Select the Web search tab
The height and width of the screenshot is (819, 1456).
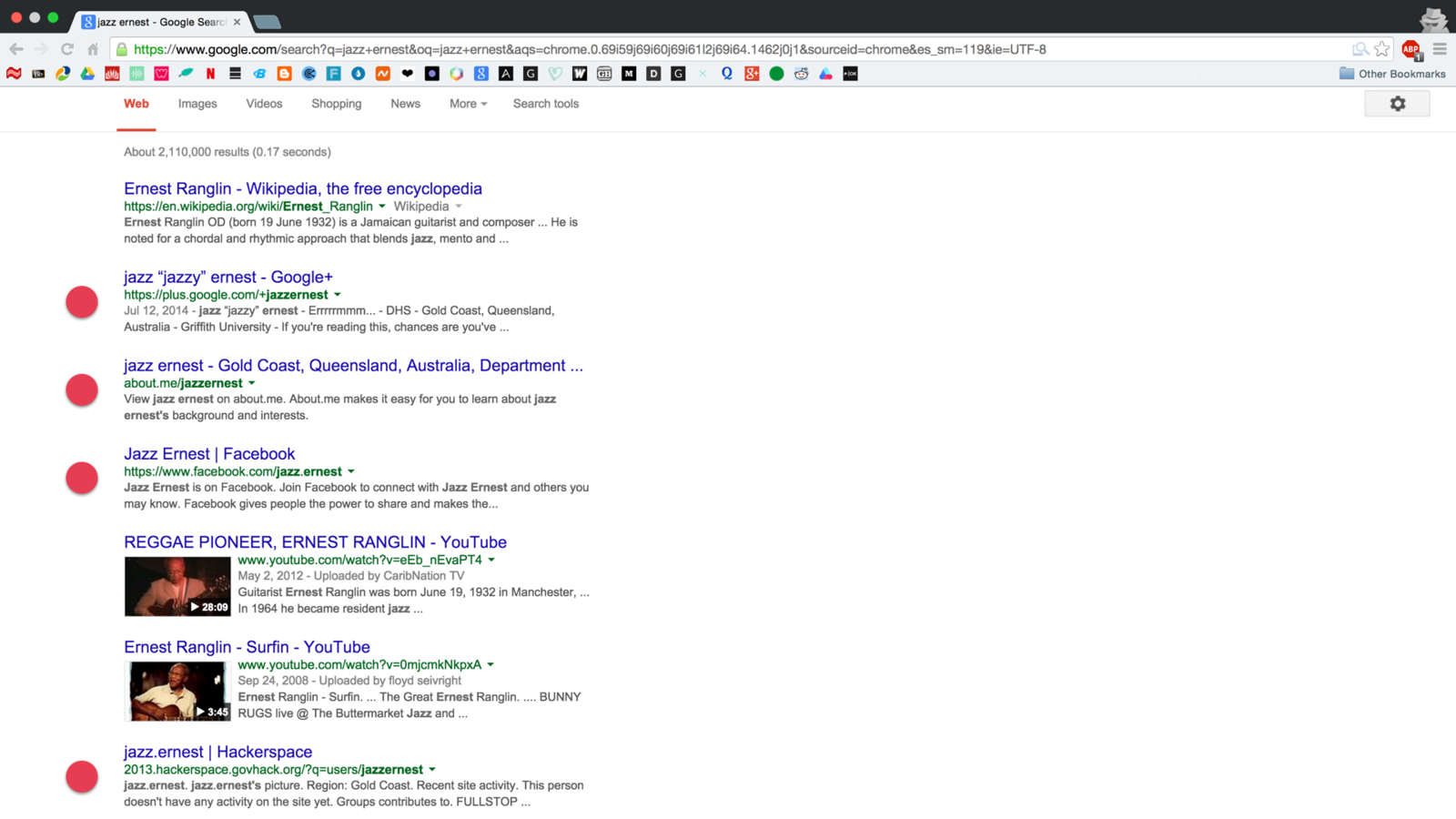[136, 104]
